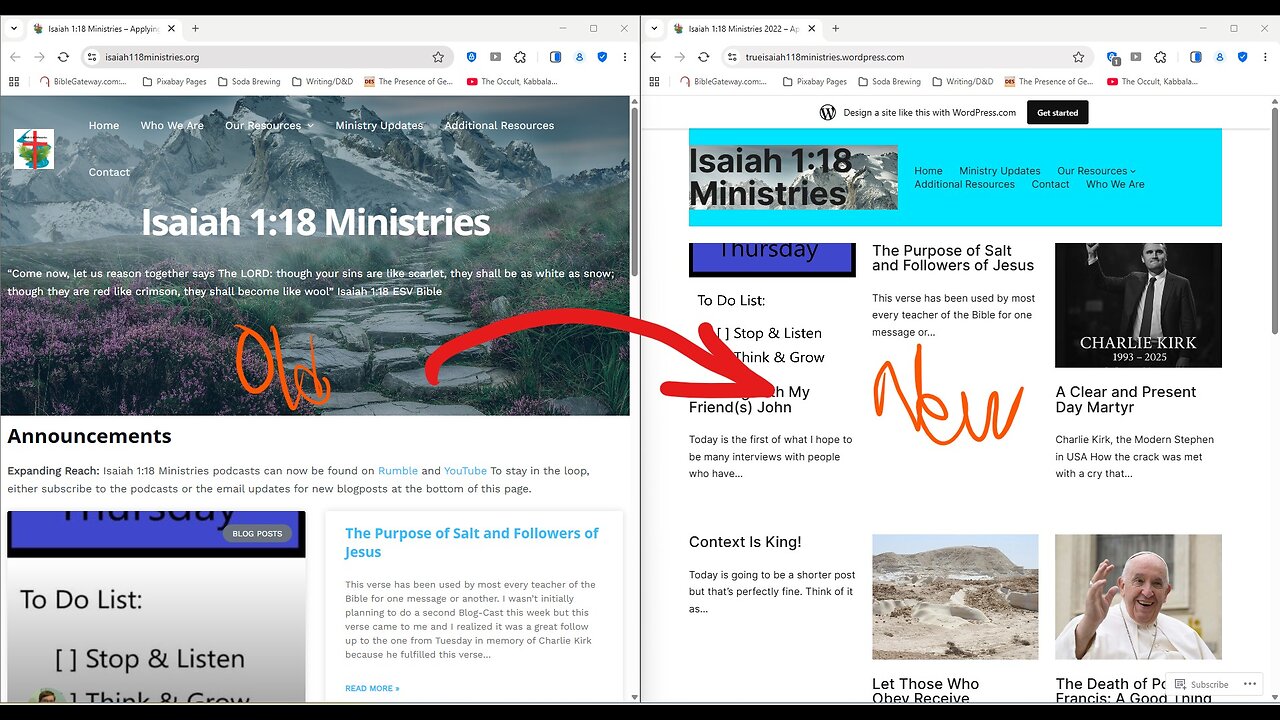
Task: Expand Our Resources menu on new WordPress site
Action: tap(1096, 171)
